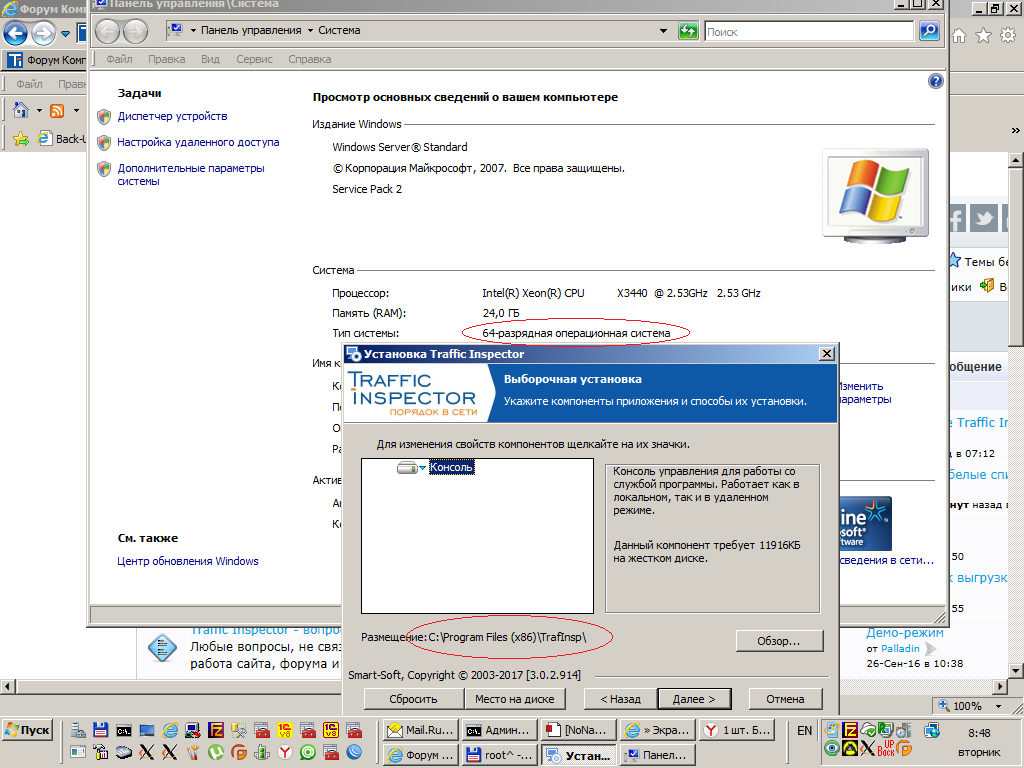Click the Консоль component drive icon

(407, 468)
